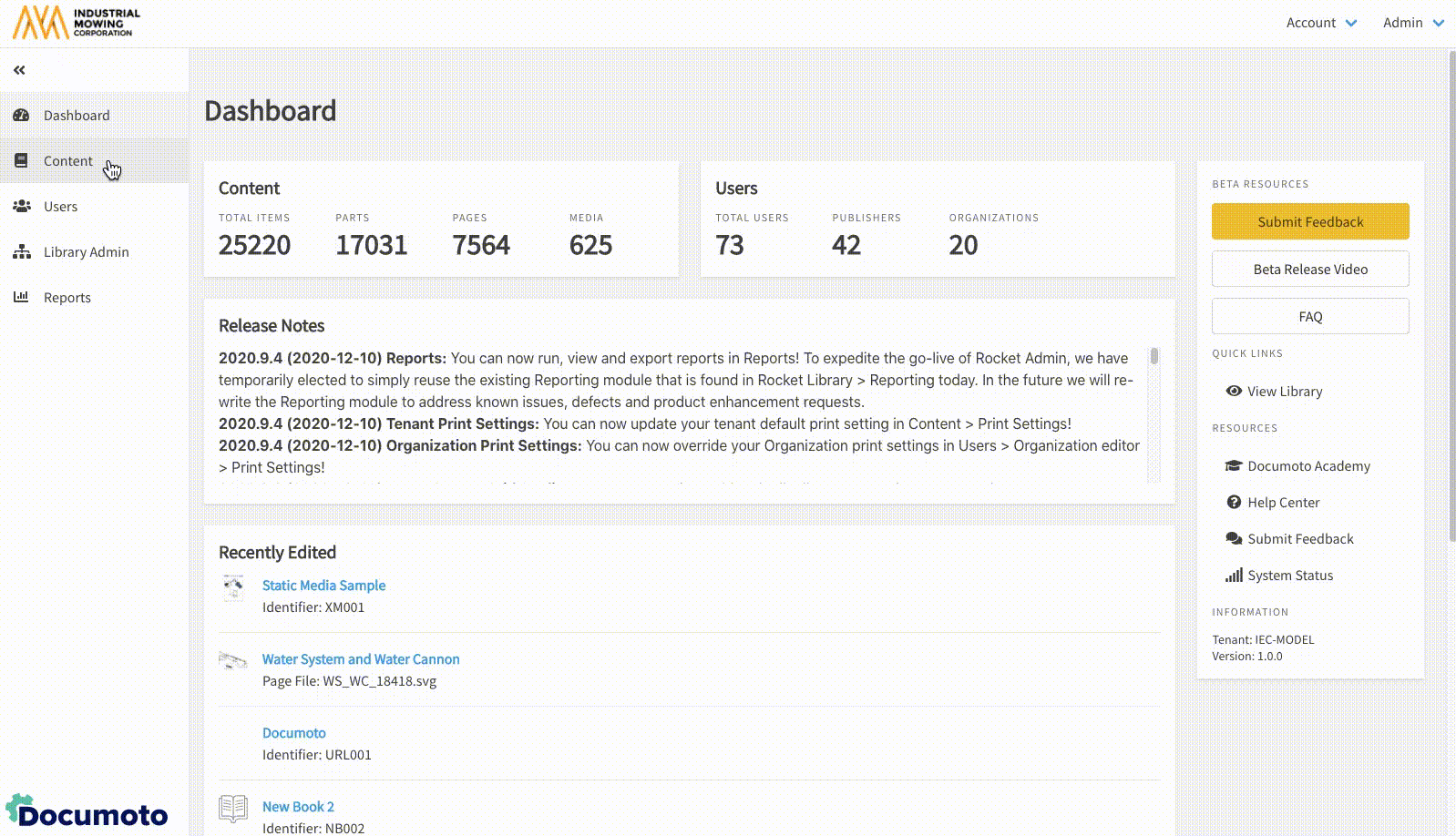
Task: Click the Dashboard gauge icon in sidebar
Action: pyautogui.click(x=21, y=116)
